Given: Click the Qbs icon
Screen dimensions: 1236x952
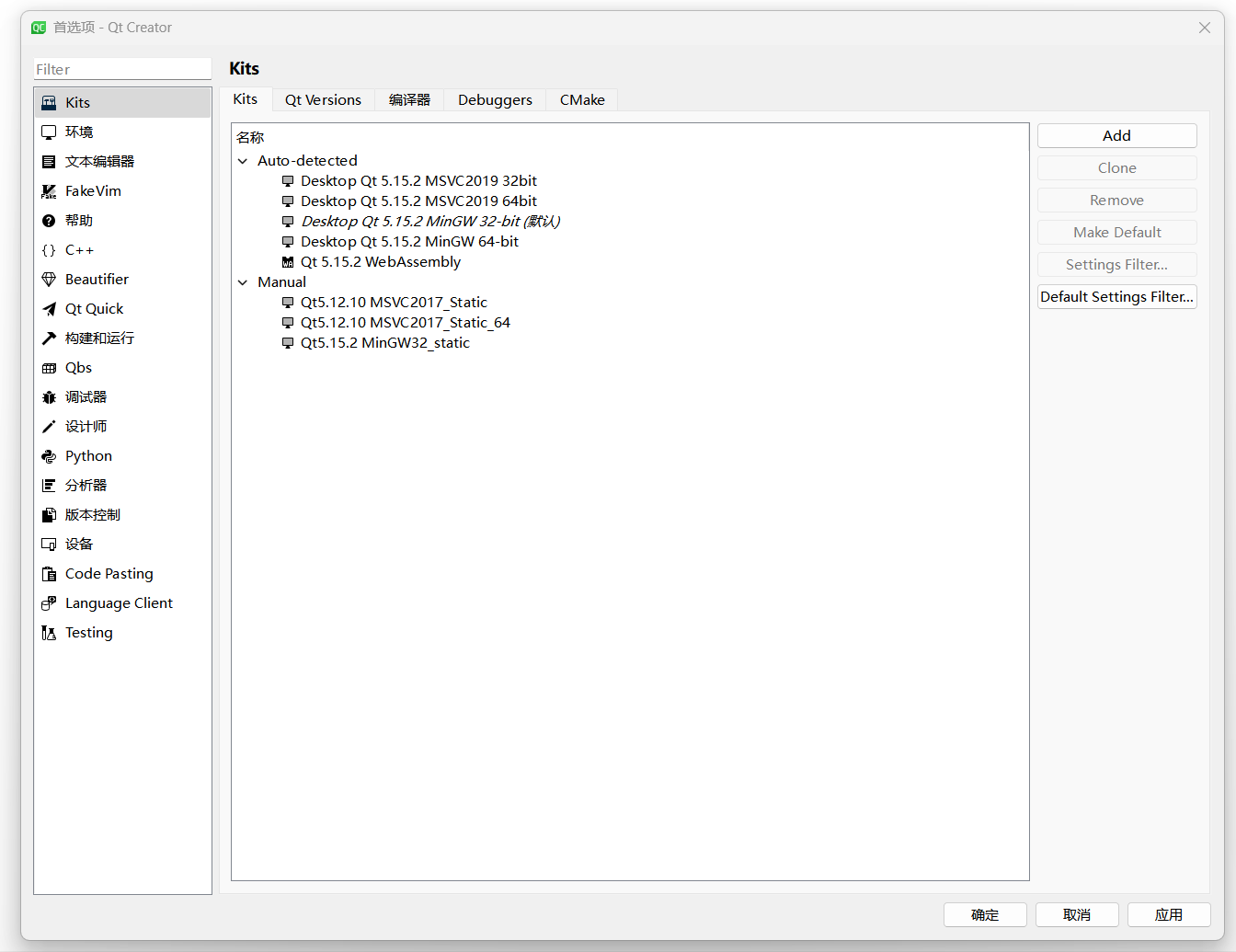Looking at the screenshot, I should coord(49,368).
